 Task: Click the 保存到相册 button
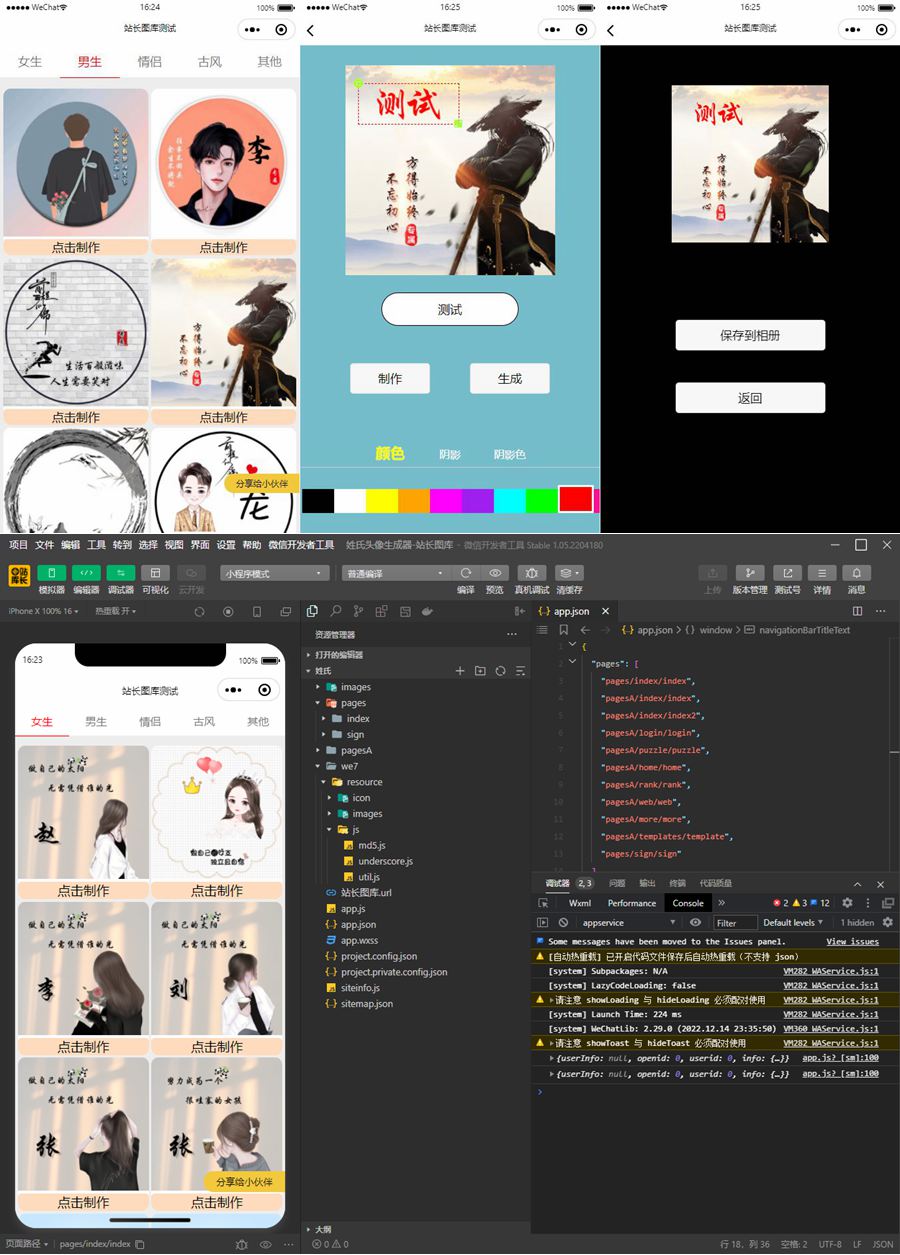click(x=750, y=336)
